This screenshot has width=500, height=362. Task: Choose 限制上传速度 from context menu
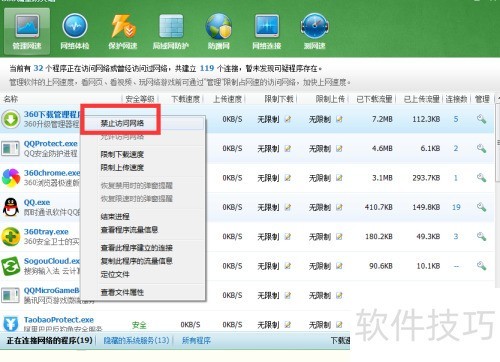point(122,167)
